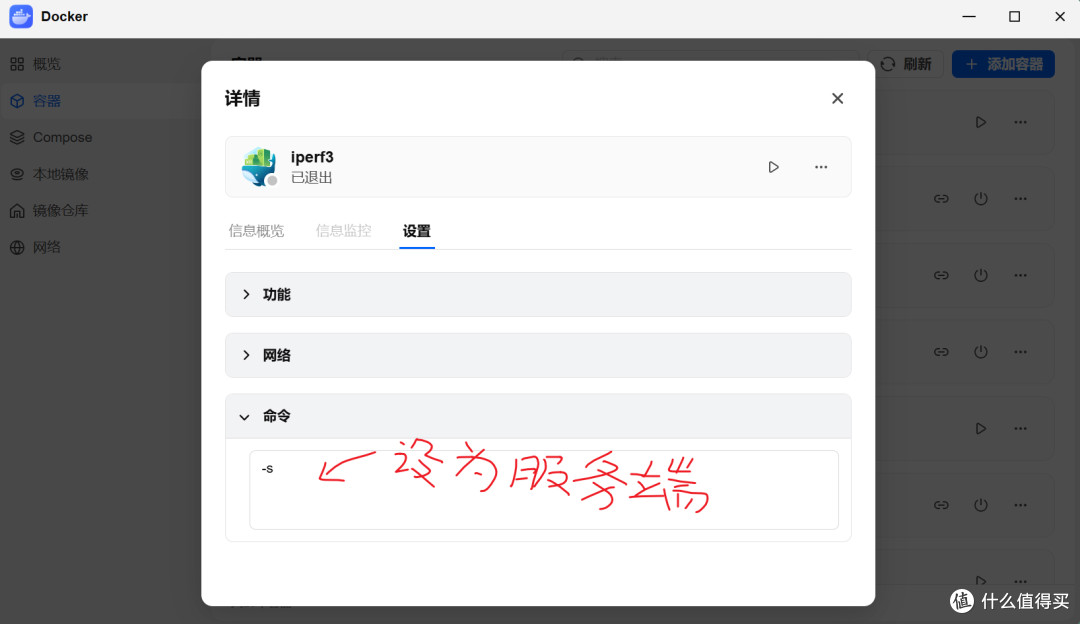Focus the command field containing -s
Viewport: 1080px width, 624px height.
coord(543,490)
